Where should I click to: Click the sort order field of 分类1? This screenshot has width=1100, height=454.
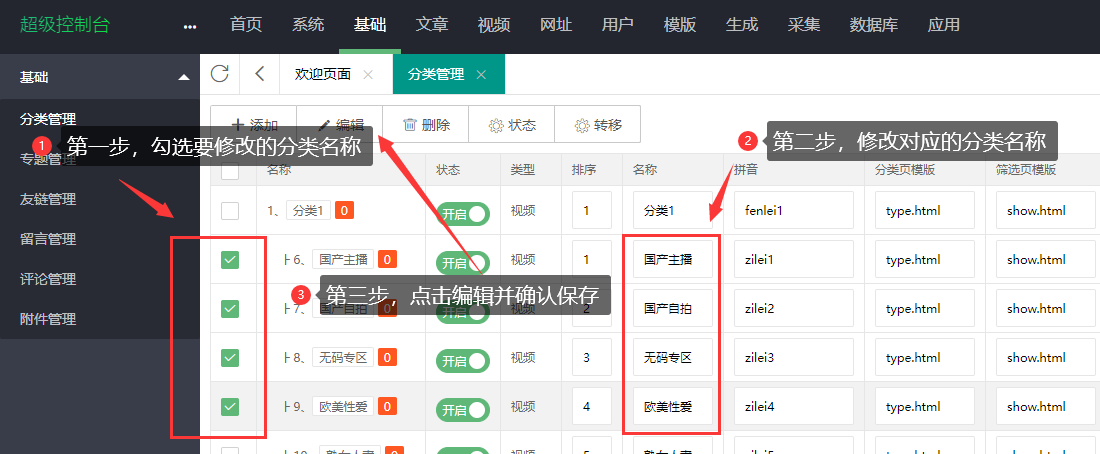(x=591, y=211)
